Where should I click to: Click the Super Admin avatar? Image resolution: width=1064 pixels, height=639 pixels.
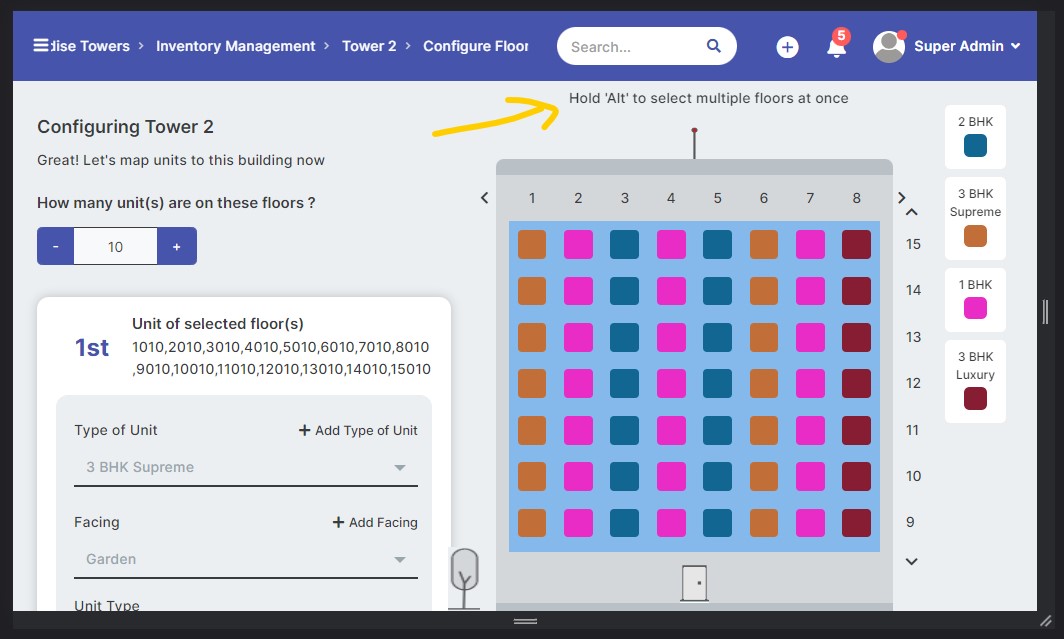click(x=888, y=47)
